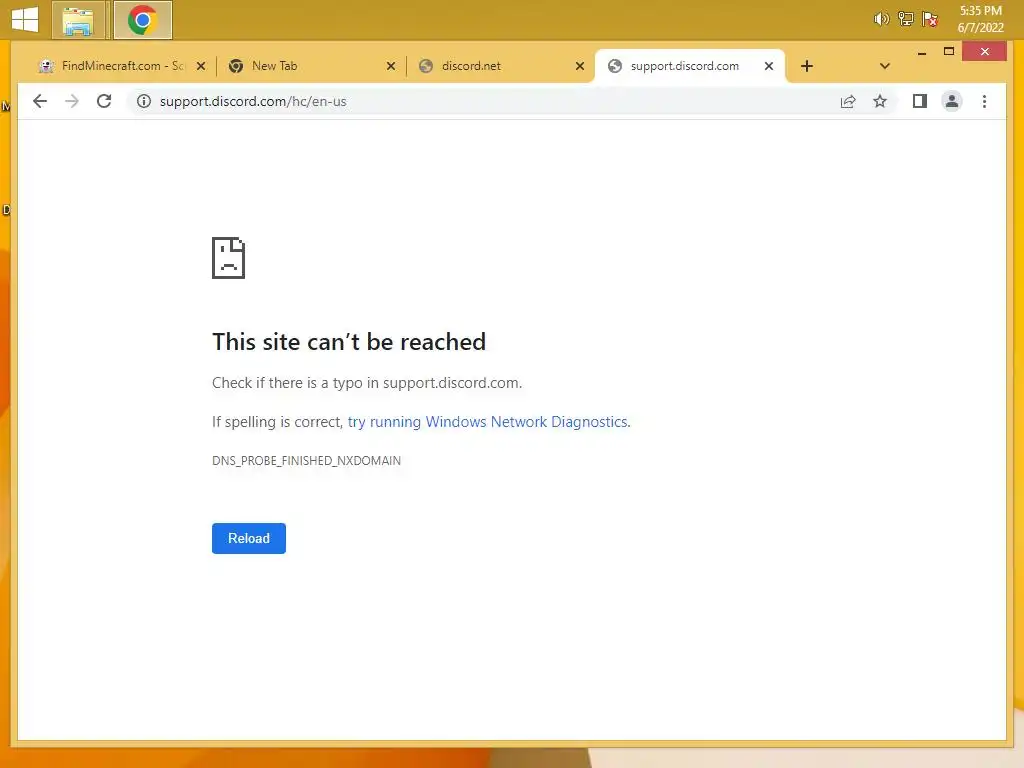Open File Explorer from the taskbar

coord(78,20)
